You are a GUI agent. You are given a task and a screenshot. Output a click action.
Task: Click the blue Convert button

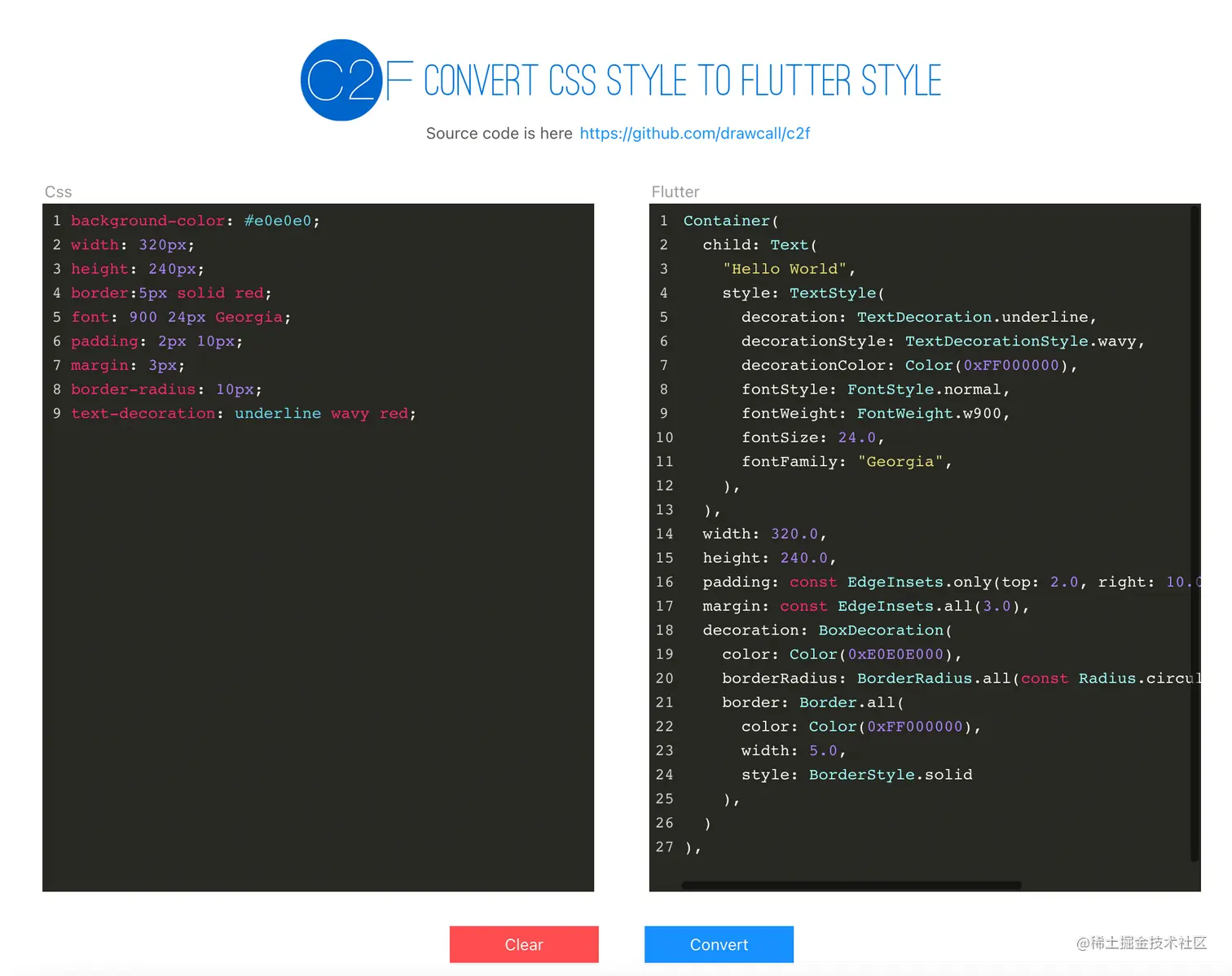[x=719, y=944]
